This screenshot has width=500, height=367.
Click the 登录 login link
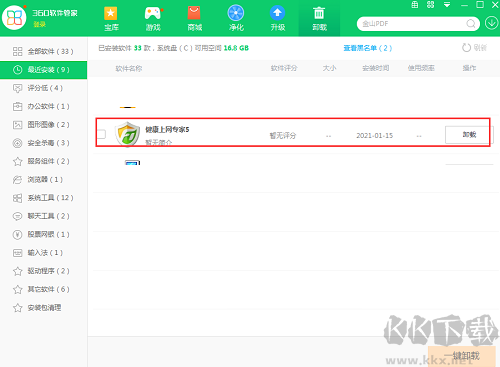tap(39, 24)
